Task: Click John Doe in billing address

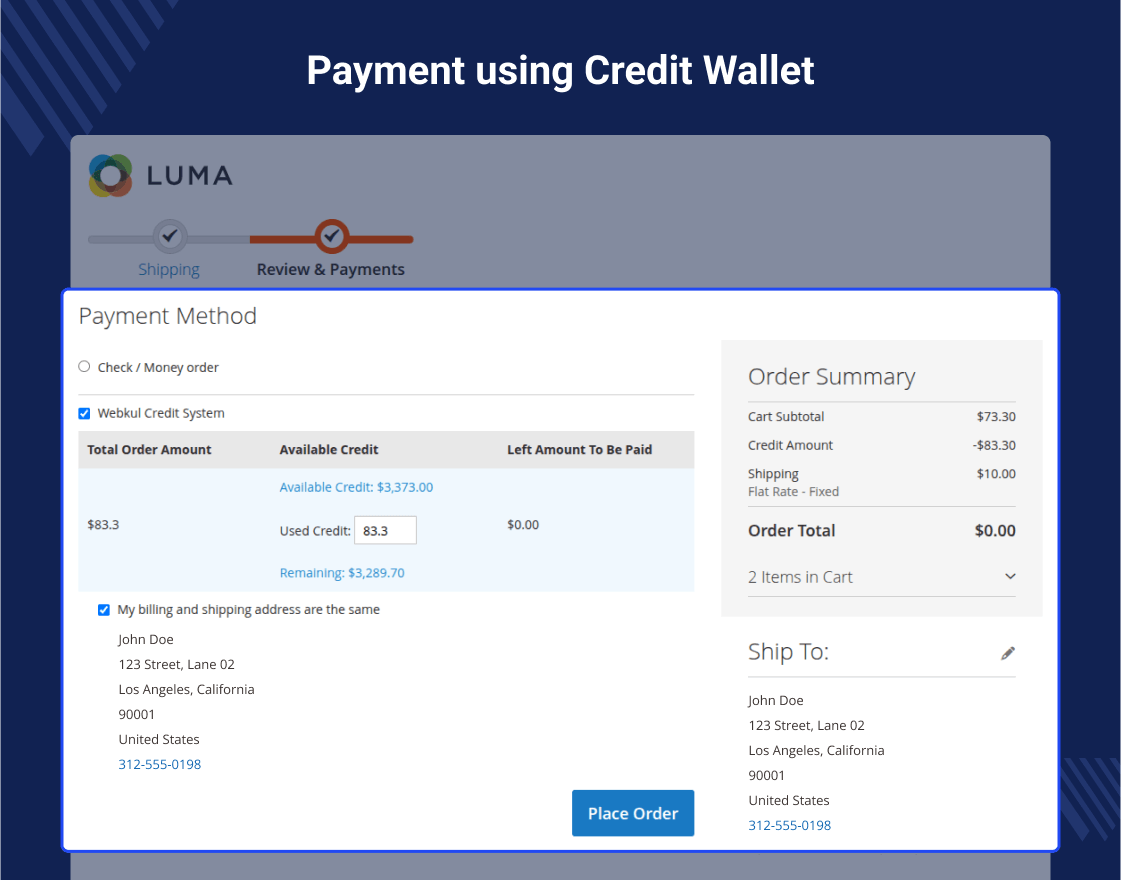Action: click(146, 639)
